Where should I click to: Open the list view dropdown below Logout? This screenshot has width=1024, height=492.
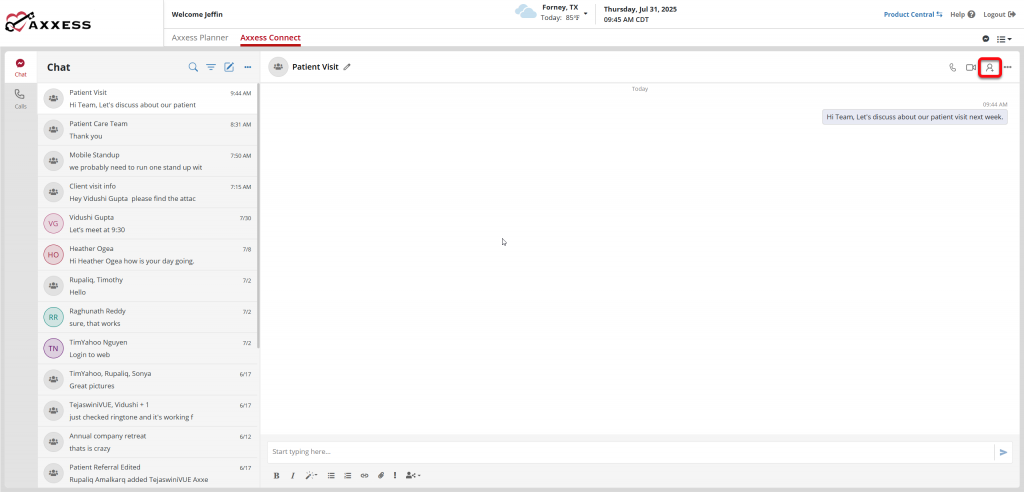coord(1004,38)
